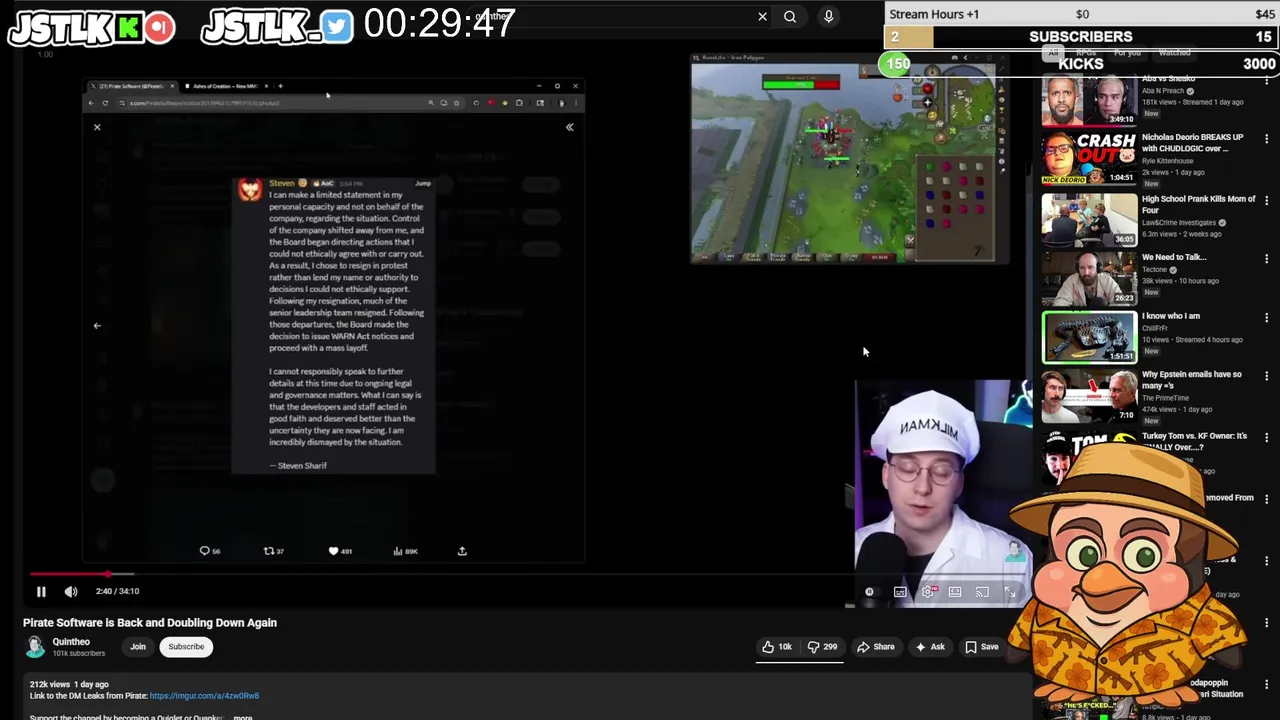This screenshot has width=1280, height=720.
Task: Click title 'Why Epstein emails have so many ='s'
Action: coord(1191,380)
